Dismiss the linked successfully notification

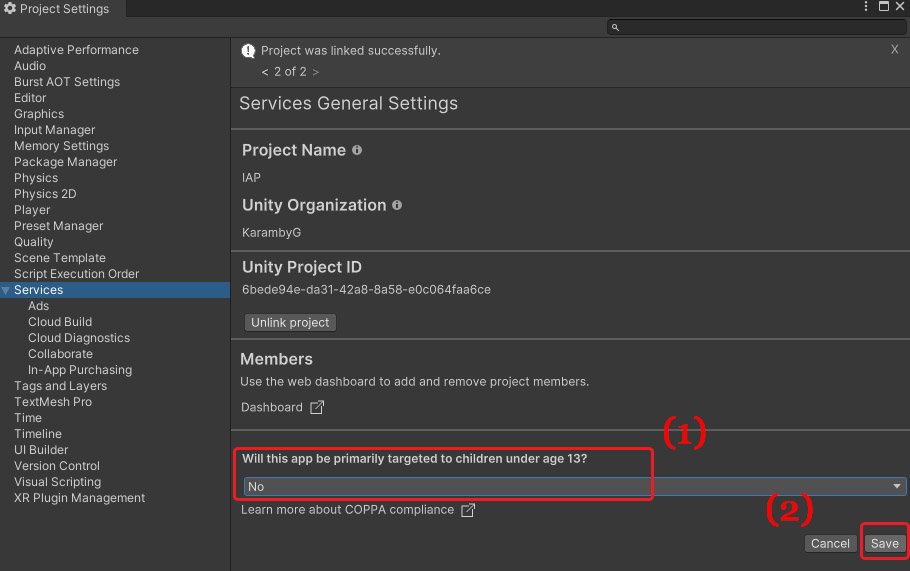[x=894, y=49]
